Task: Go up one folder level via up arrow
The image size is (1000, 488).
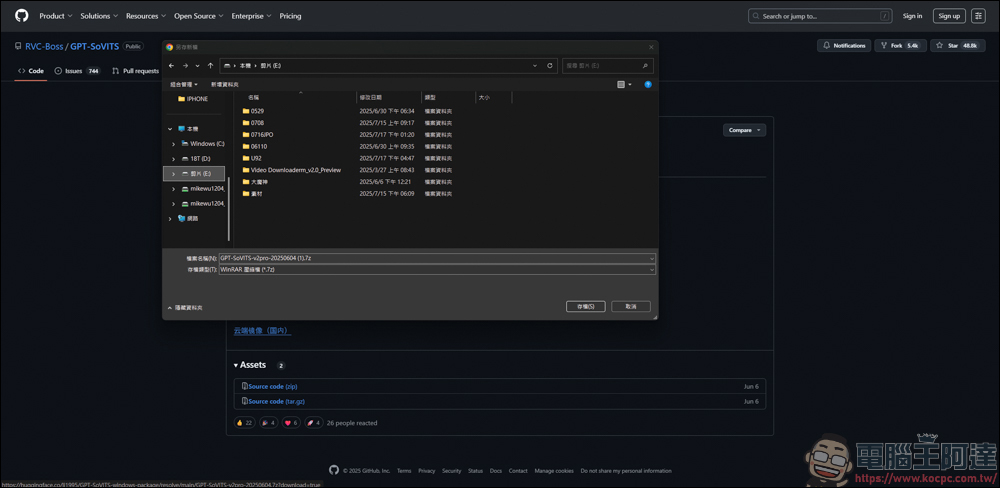Action: click(210, 66)
